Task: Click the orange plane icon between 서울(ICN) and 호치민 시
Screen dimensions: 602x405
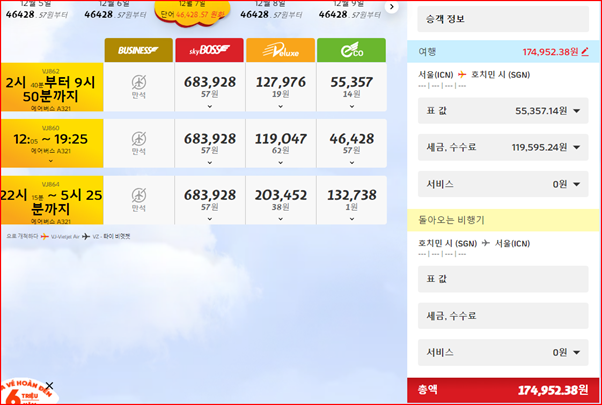Action: point(462,74)
